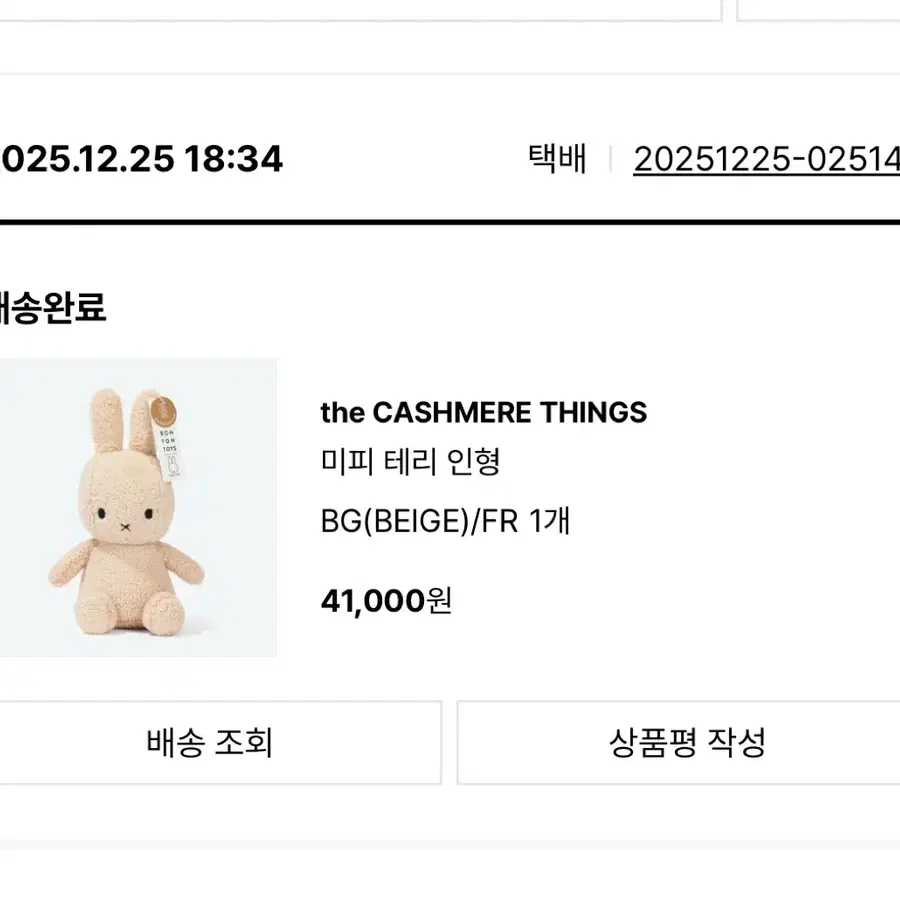This screenshot has height=900, width=900.
Task: Click the 41,000원 price text
Action: click(386, 601)
